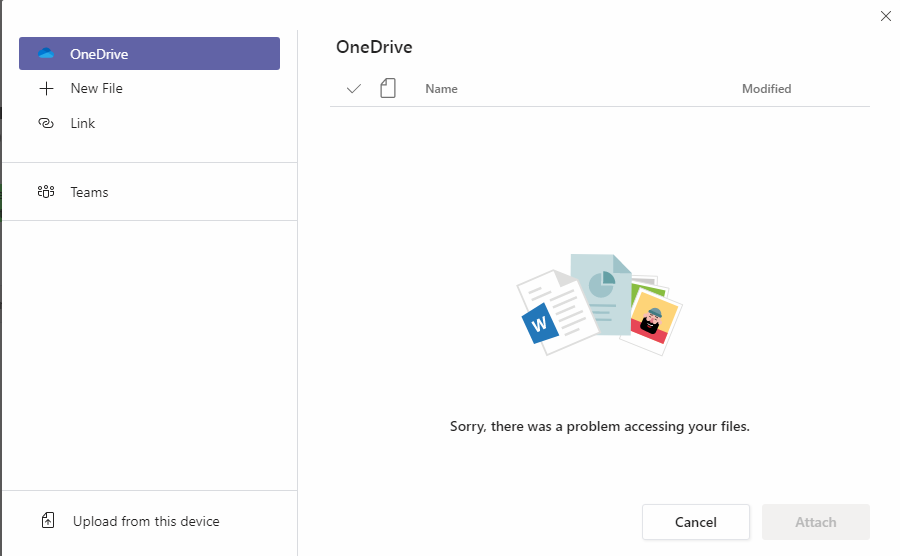This screenshot has height=556, width=900.
Task: Click the Cancel button
Action: [696, 522]
